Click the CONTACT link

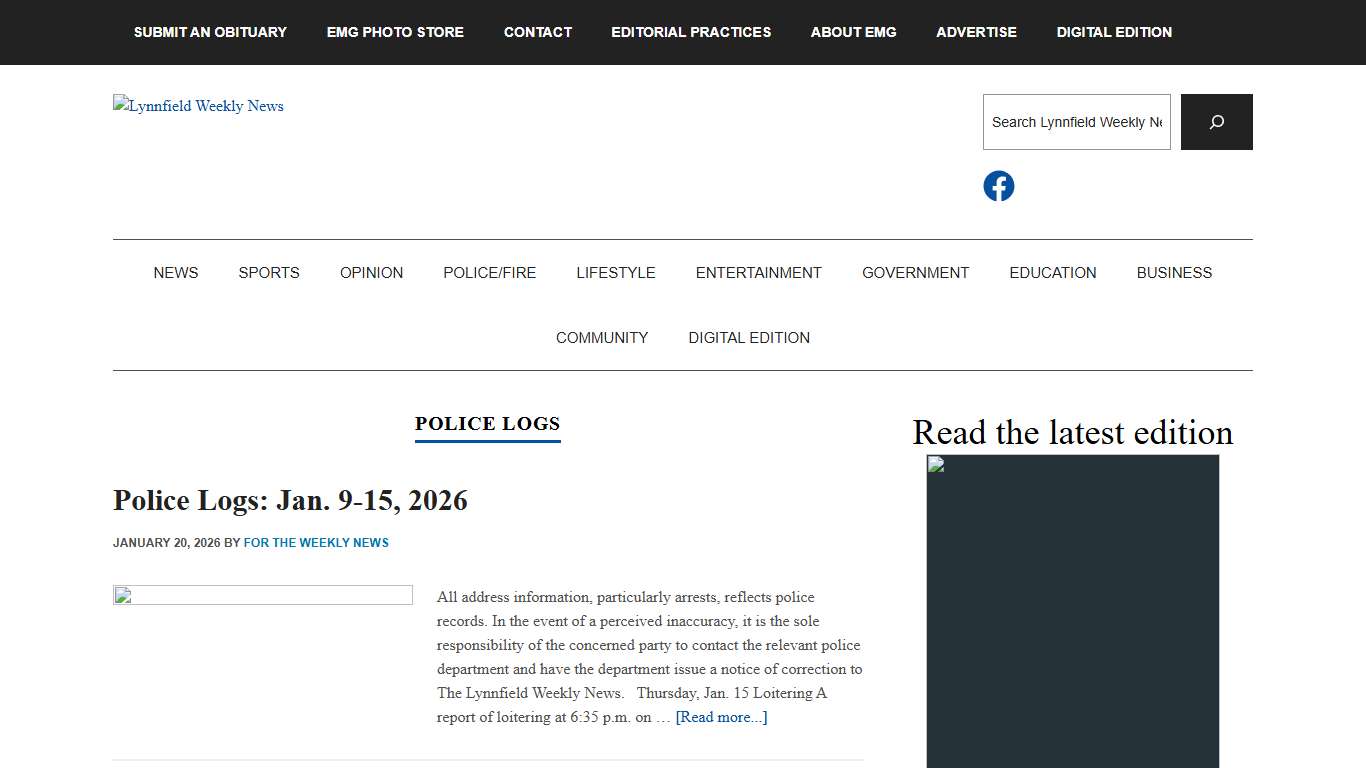pos(537,32)
